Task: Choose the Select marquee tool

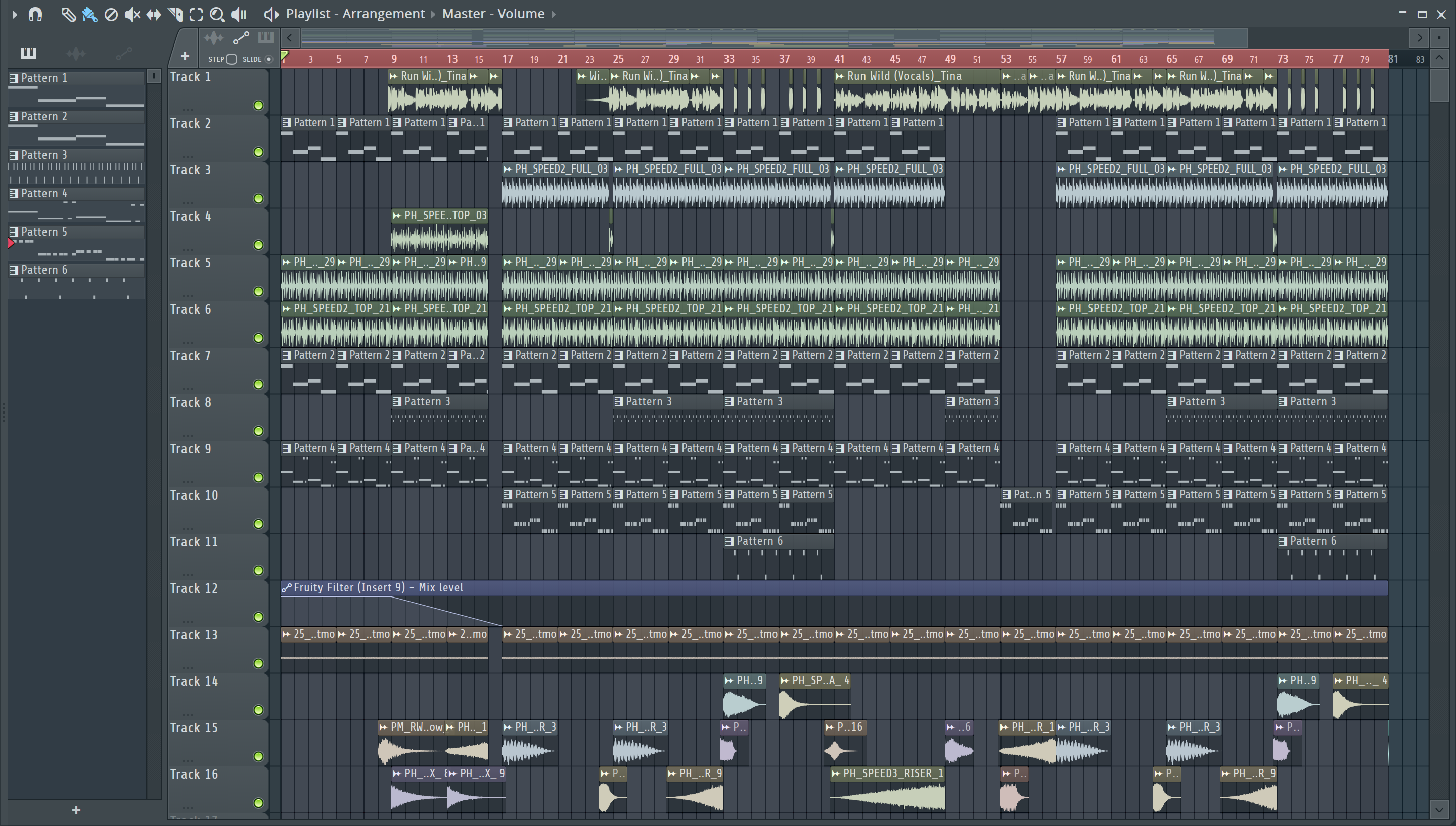Action: tap(196, 14)
